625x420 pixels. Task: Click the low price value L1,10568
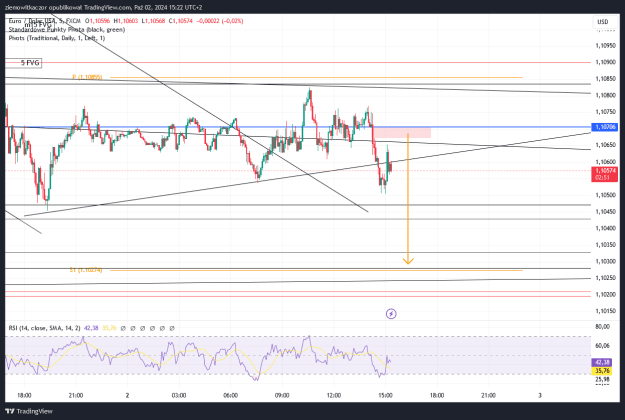pyautogui.click(x=153, y=21)
